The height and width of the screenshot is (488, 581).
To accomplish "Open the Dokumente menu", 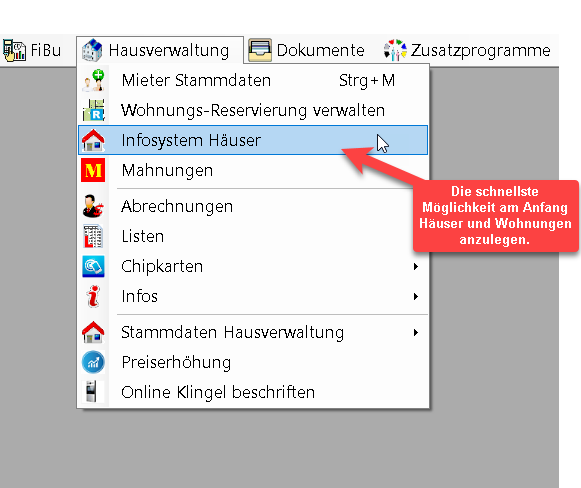I will tap(306, 50).
